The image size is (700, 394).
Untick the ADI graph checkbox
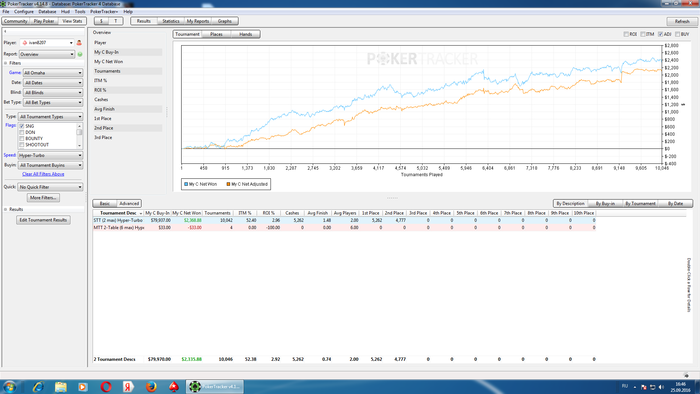(660, 34)
